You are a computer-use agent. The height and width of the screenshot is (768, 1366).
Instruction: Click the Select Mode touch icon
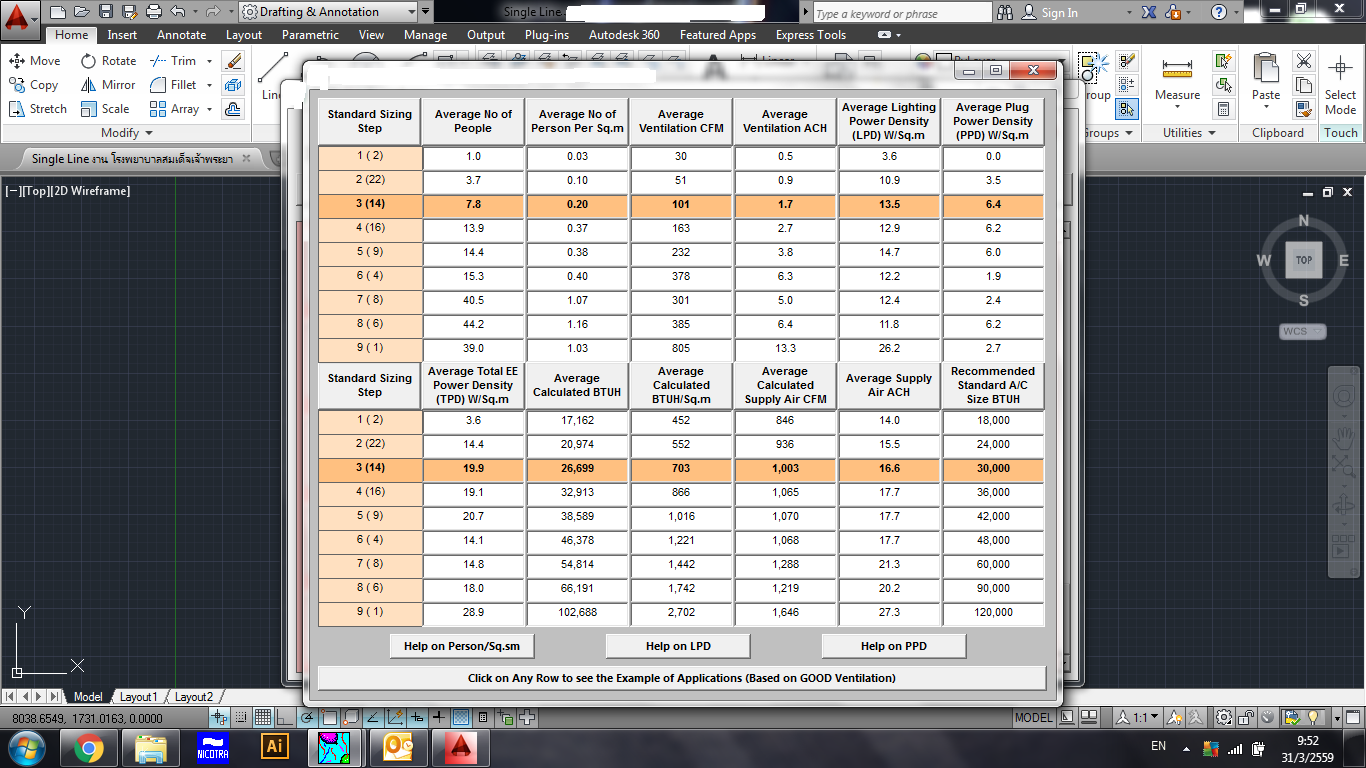click(1340, 84)
